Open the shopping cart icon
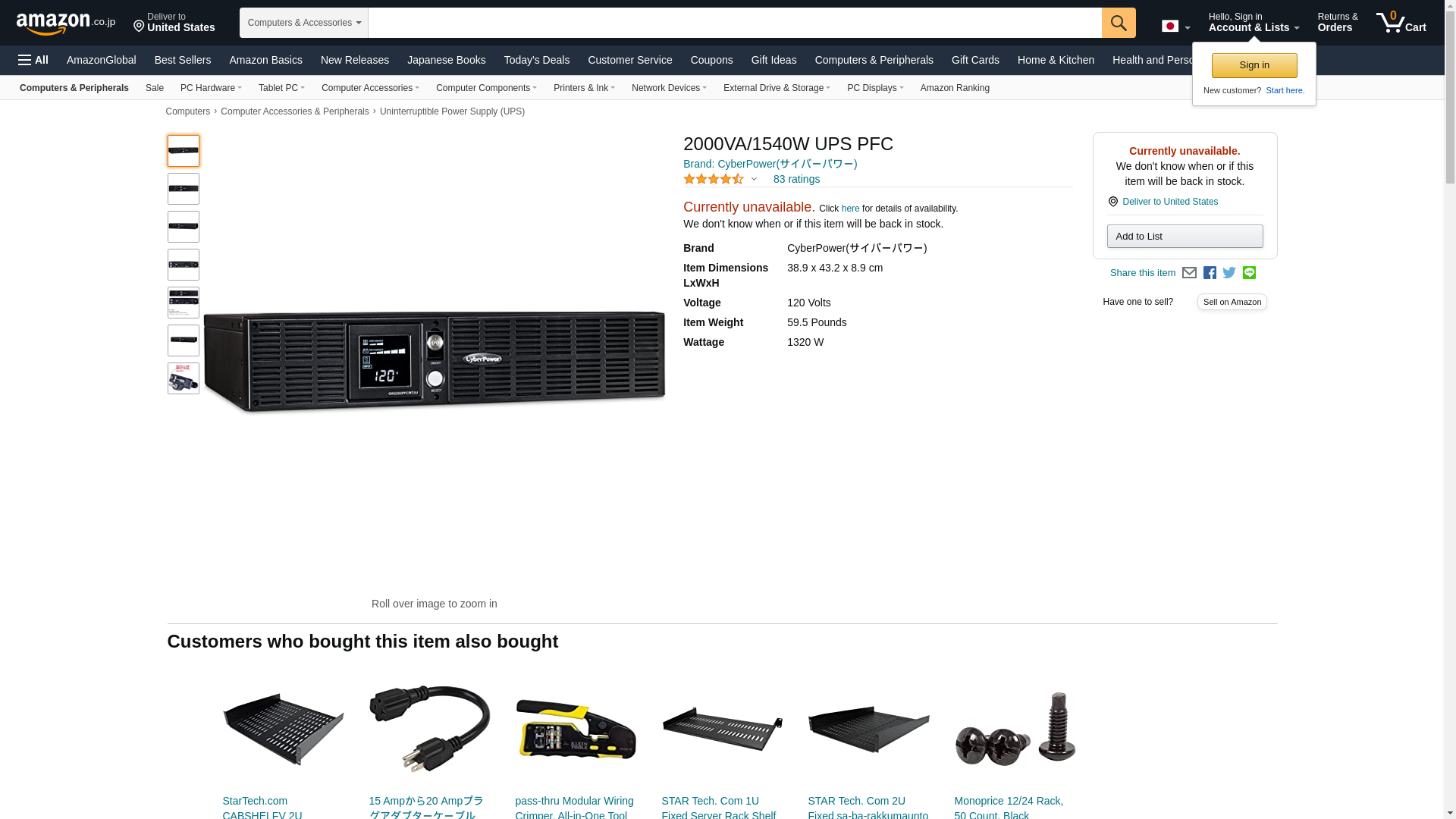Image resolution: width=1456 pixels, height=819 pixels. (1401, 22)
